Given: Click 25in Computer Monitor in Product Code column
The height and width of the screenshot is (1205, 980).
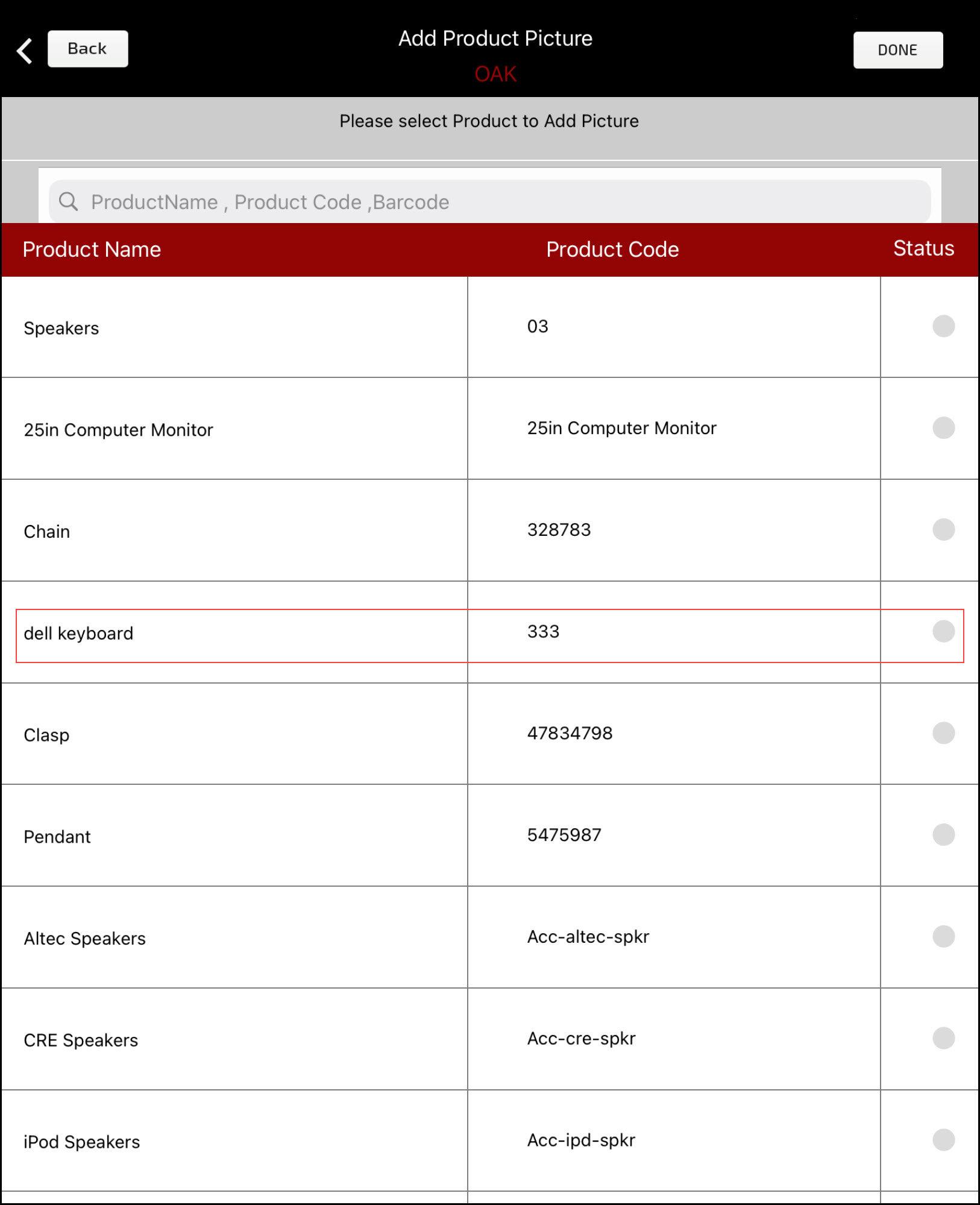Looking at the screenshot, I should [x=622, y=428].
